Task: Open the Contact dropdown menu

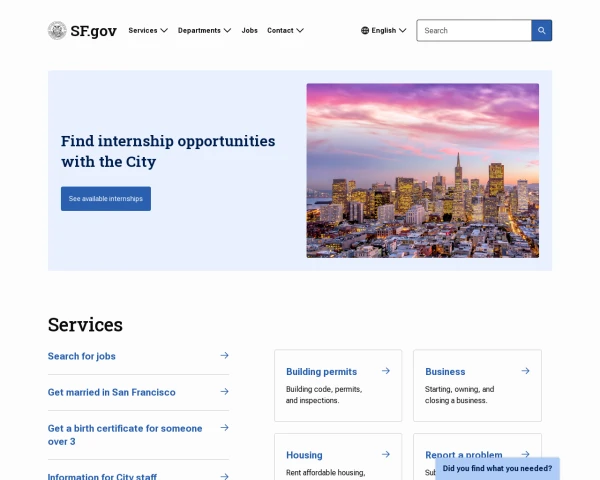Action: click(x=285, y=30)
